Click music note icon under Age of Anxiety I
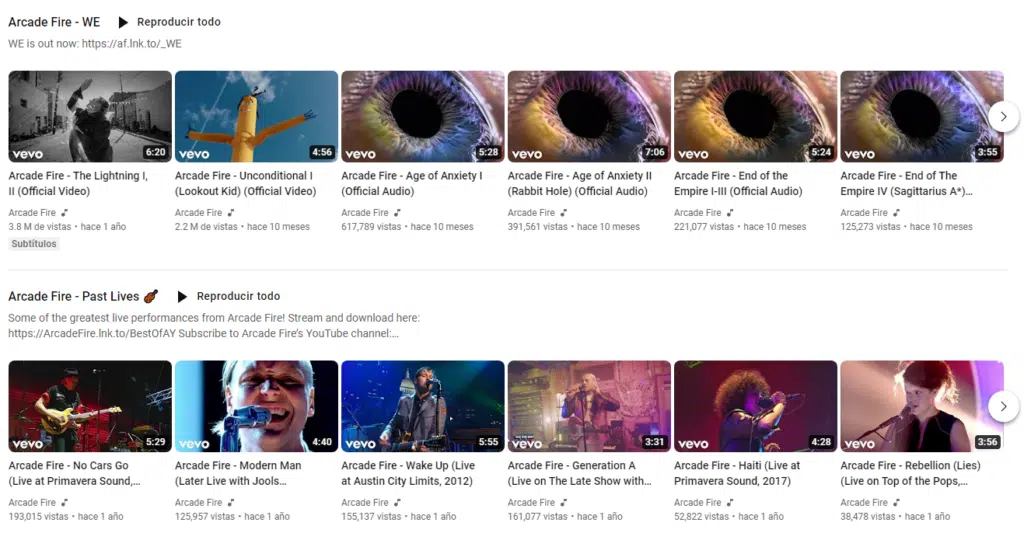The height and width of the screenshot is (533, 1024). click(x=398, y=213)
